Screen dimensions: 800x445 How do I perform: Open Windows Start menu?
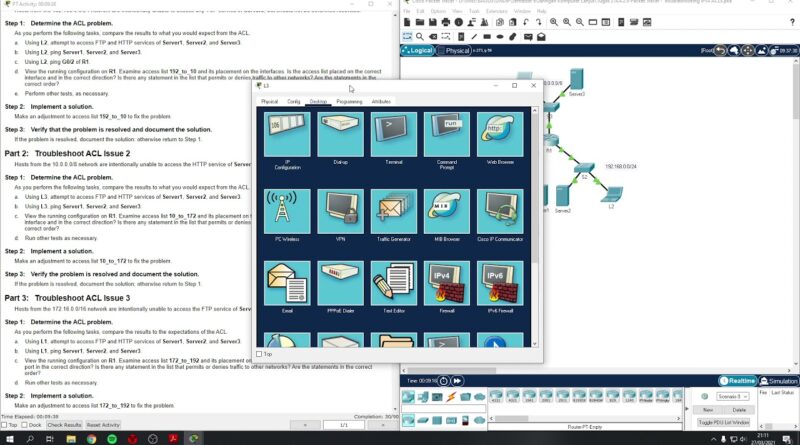click(9, 438)
